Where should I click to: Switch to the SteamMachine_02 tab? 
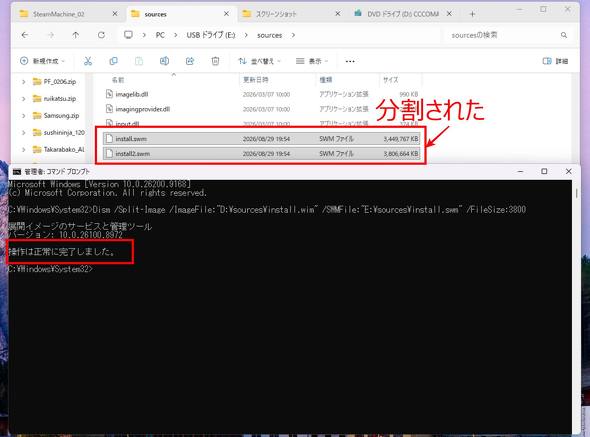58,14
